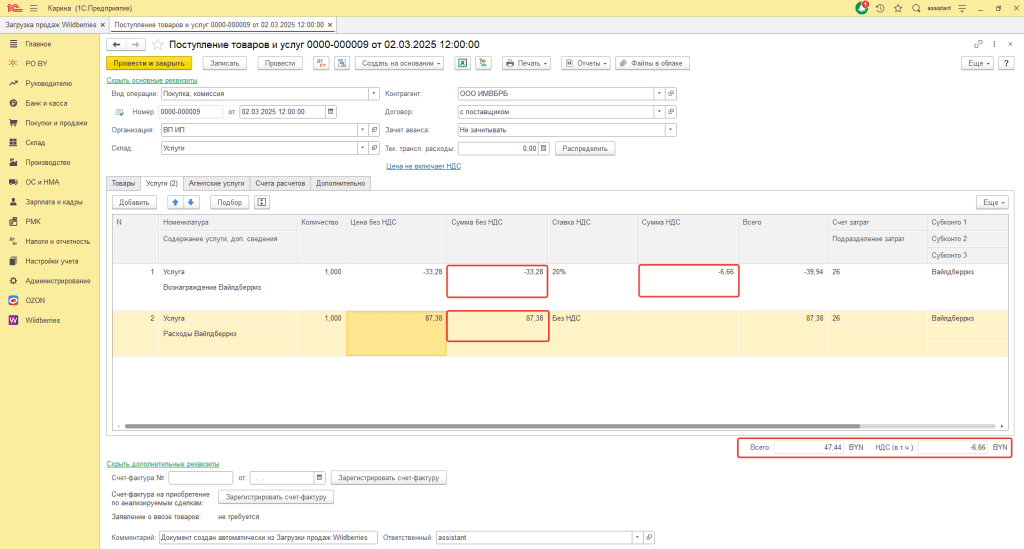Switch to Дополнительно tab
1024x549 pixels.
tap(340, 183)
